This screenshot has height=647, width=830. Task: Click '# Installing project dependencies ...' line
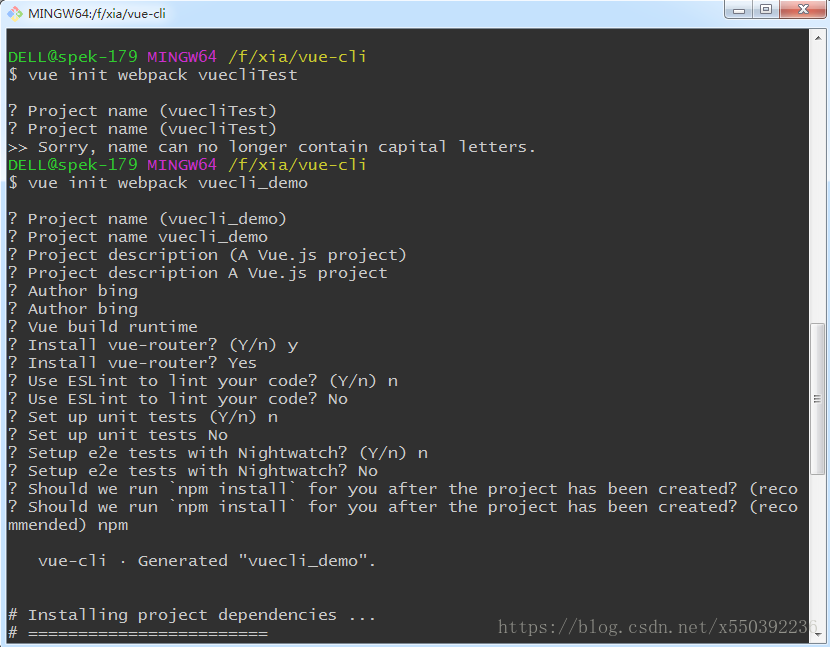192,615
